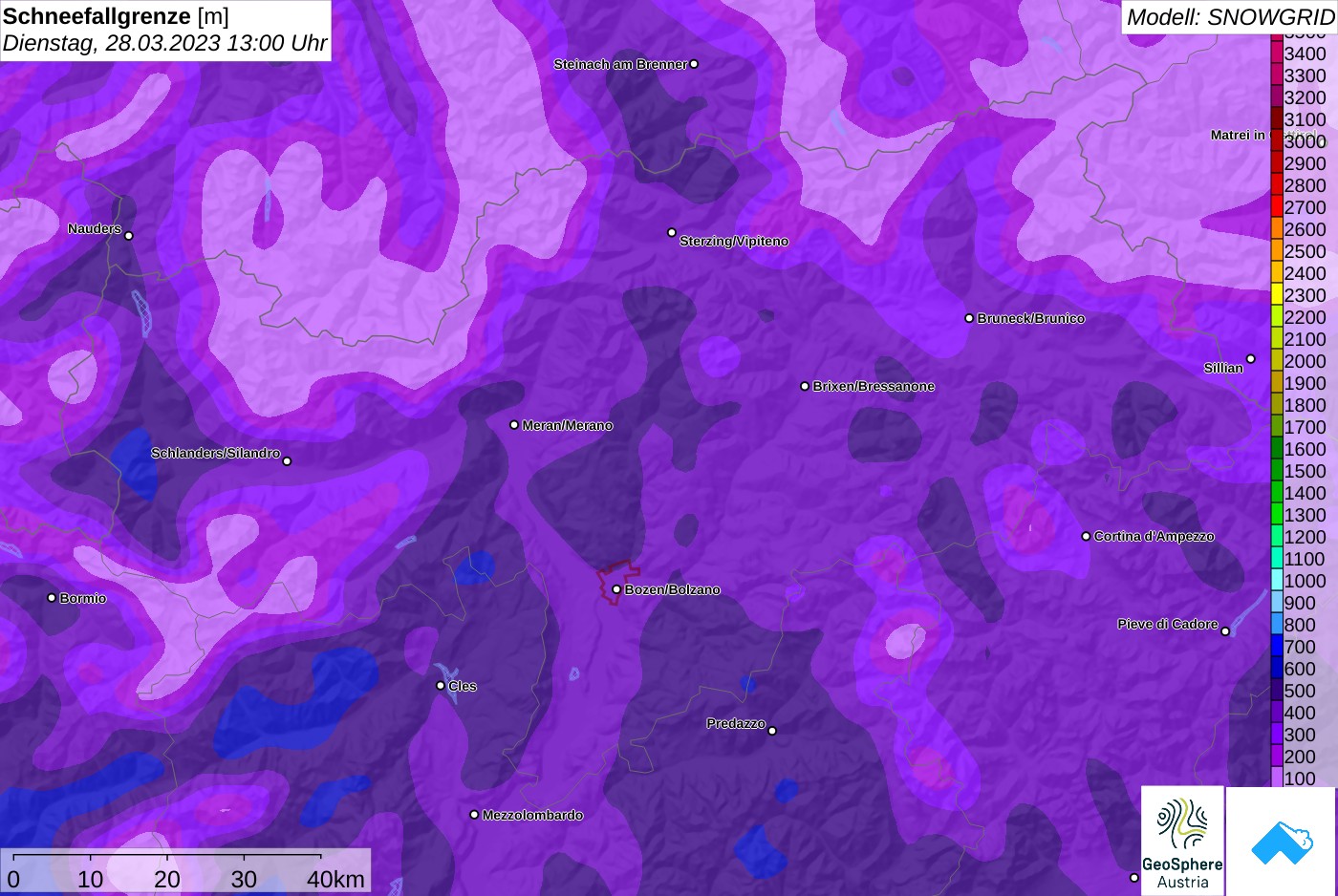Select the 500 legend value
The height and width of the screenshot is (896, 1338).
[1300, 692]
